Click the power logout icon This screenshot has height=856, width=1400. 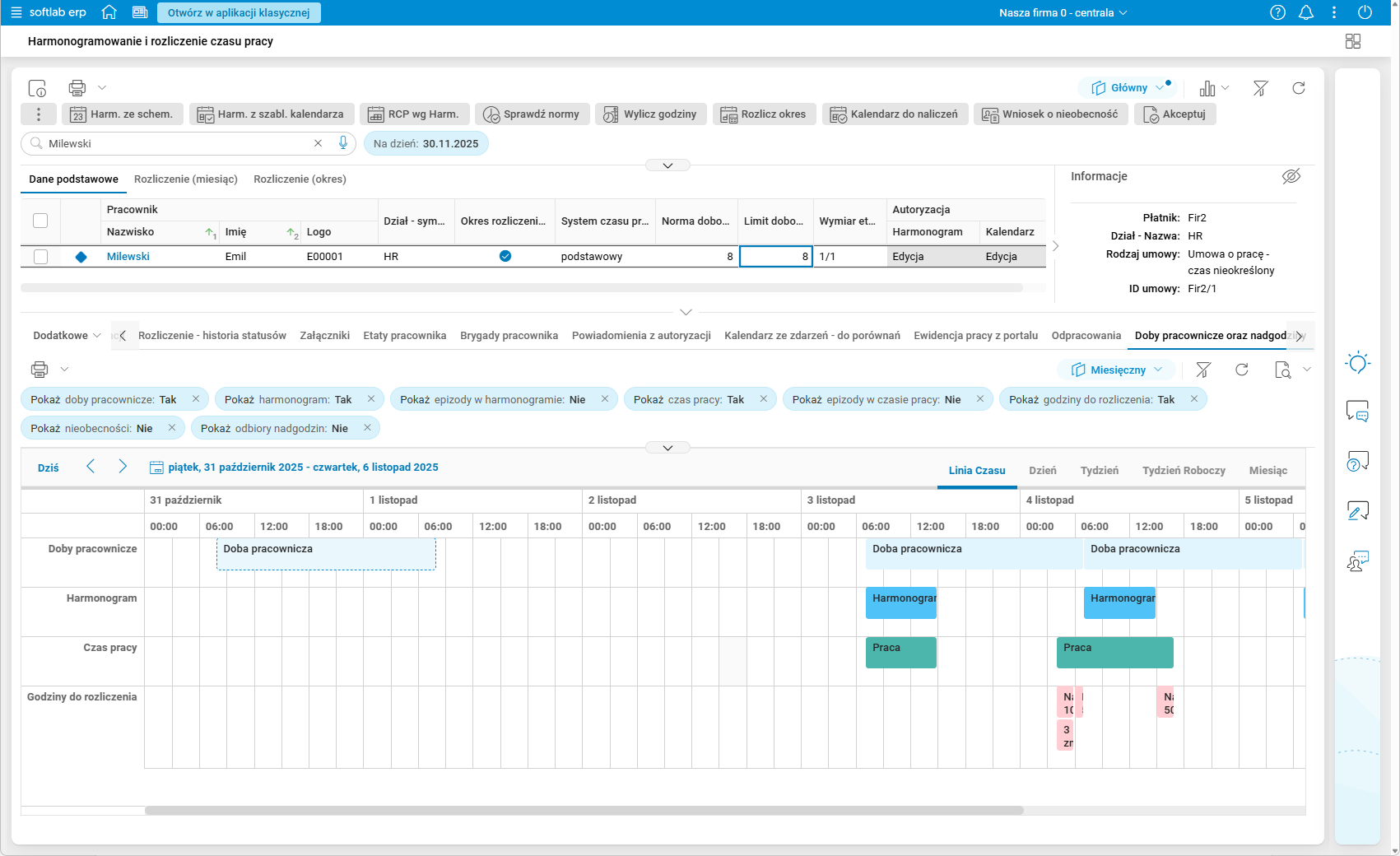pyautogui.click(x=1365, y=12)
